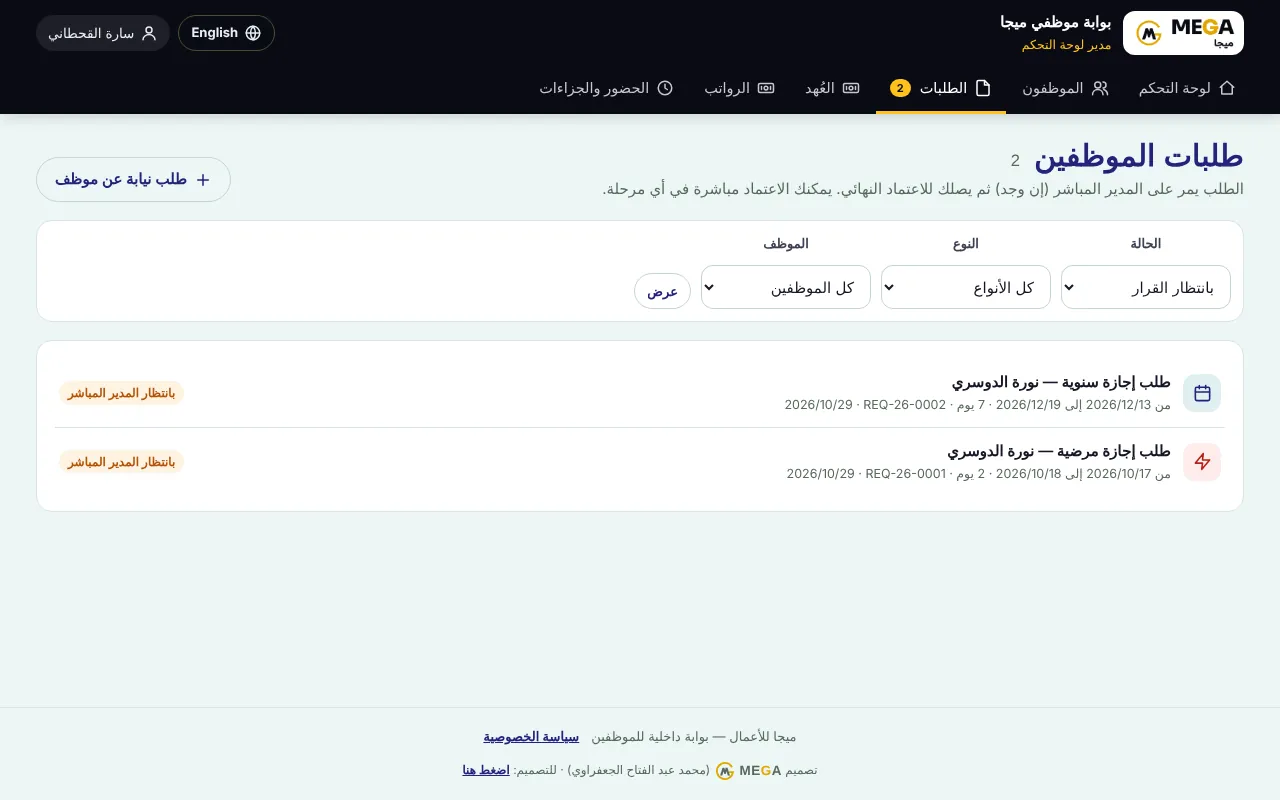The height and width of the screenshot is (800, 1280).
Task: Click طلب نيابة عن موظف button
Action: pyautogui.click(x=133, y=180)
